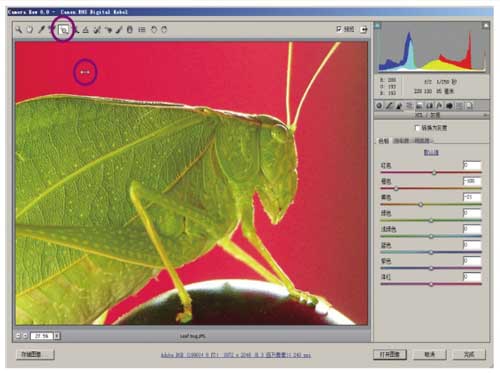Open the HSL panel flyout menu
The image size is (500, 373).
[x=486, y=115]
